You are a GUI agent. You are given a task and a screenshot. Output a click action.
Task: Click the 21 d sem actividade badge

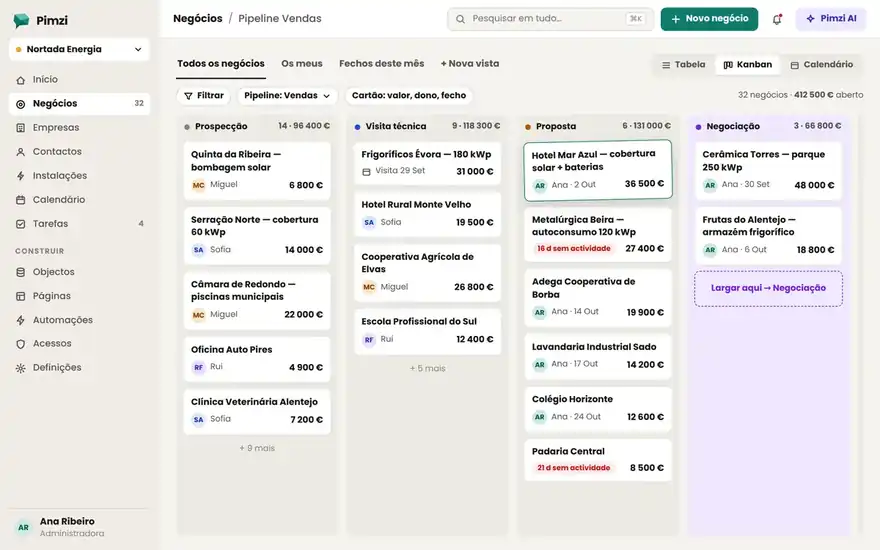tap(573, 468)
